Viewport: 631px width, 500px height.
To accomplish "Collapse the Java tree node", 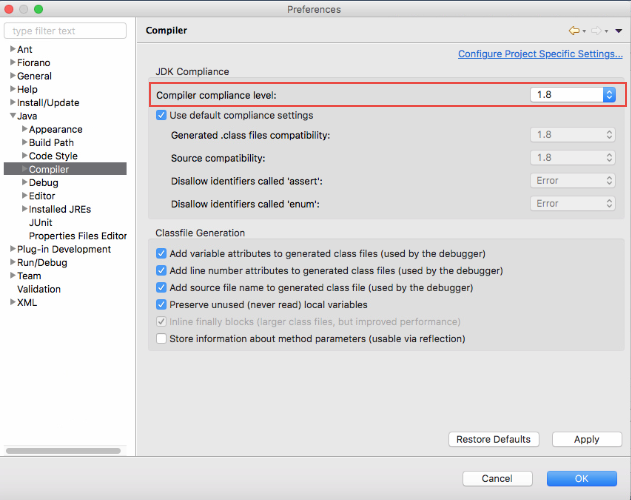I will pos(13,116).
